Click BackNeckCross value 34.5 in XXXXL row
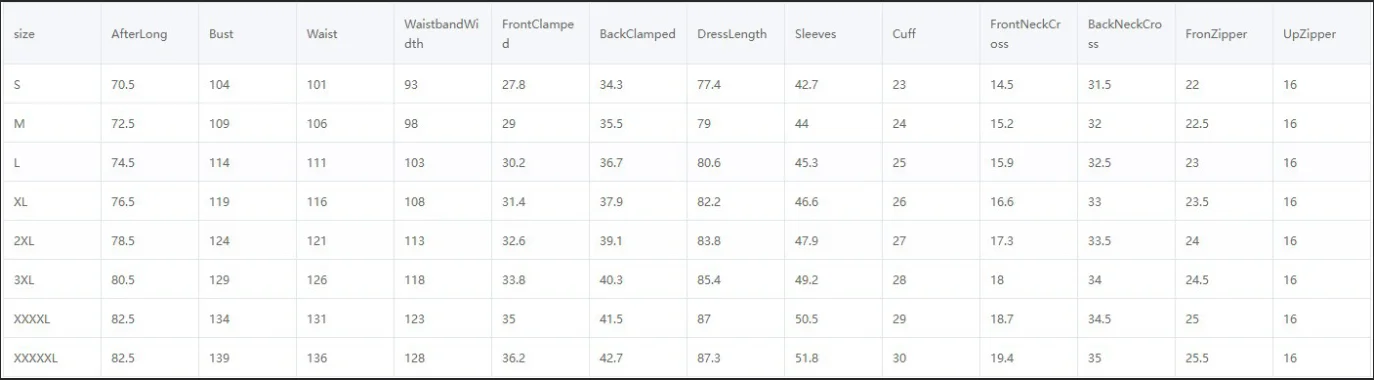The height and width of the screenshot is (380, 1374). 1100,319
